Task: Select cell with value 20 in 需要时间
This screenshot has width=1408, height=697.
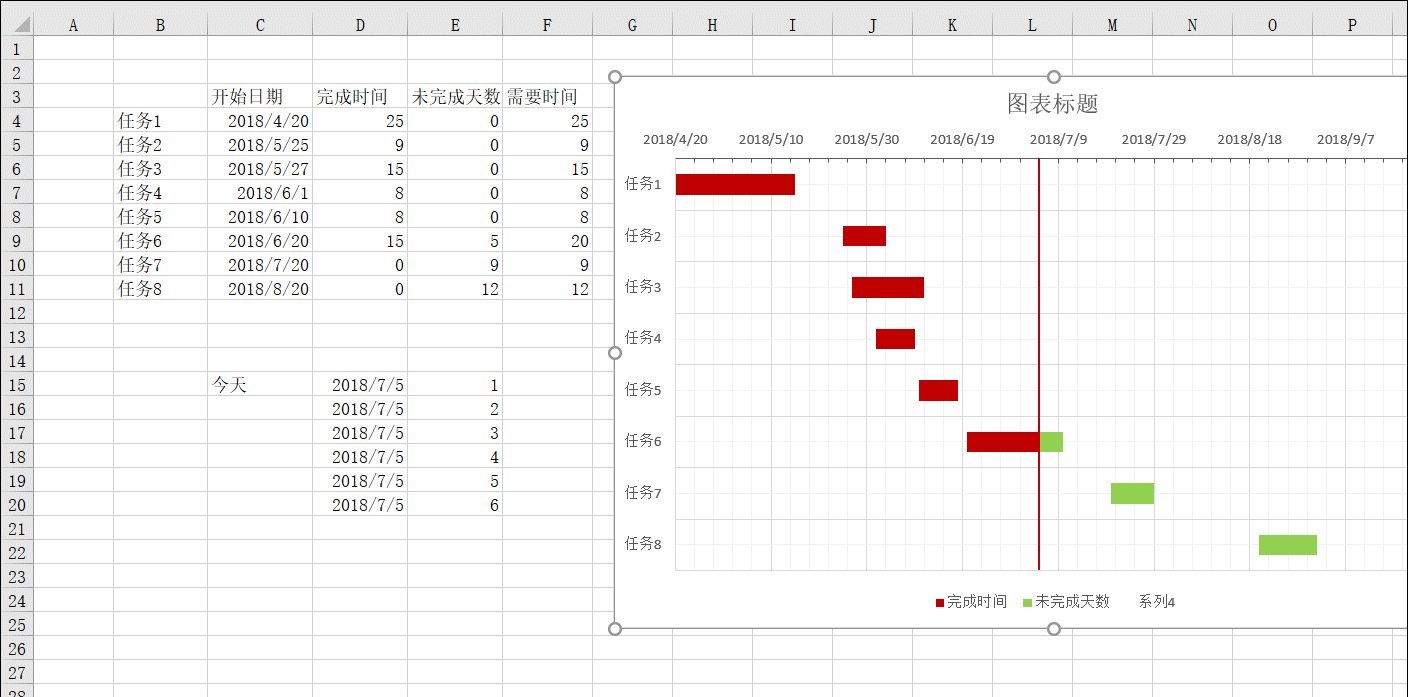Action: point(547,241)
